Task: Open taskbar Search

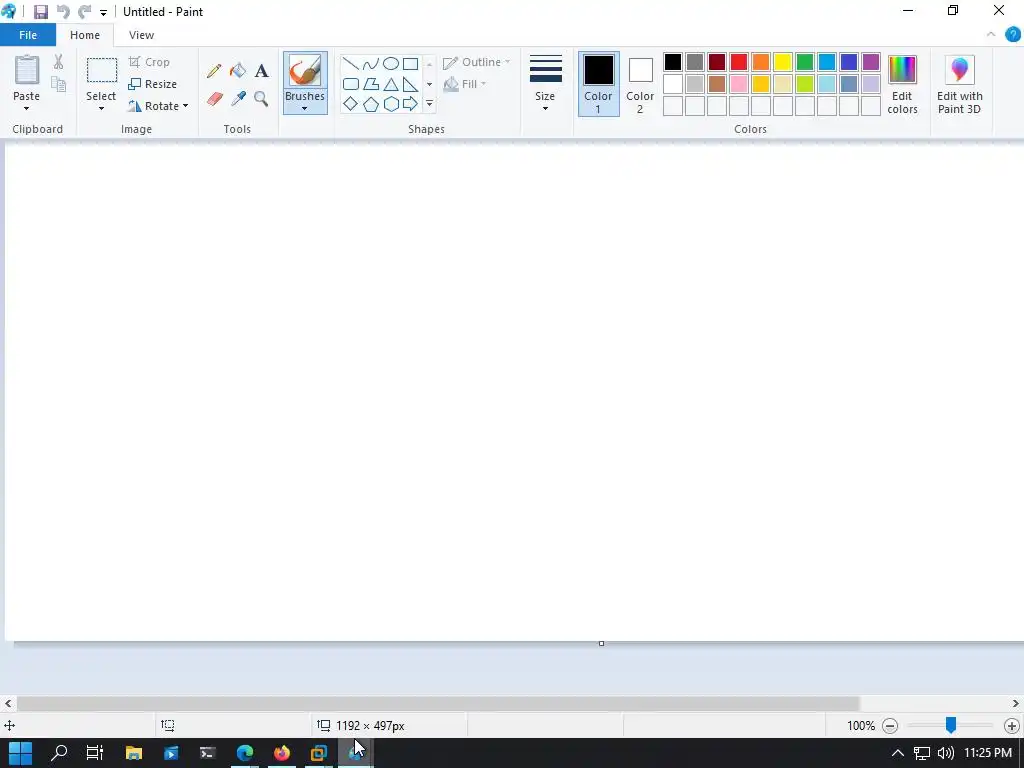Action: click(59, 753)
